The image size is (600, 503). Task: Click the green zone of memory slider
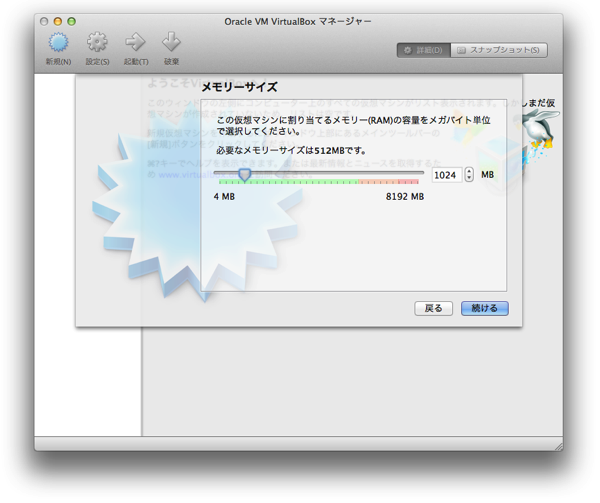tap(300, 182)
